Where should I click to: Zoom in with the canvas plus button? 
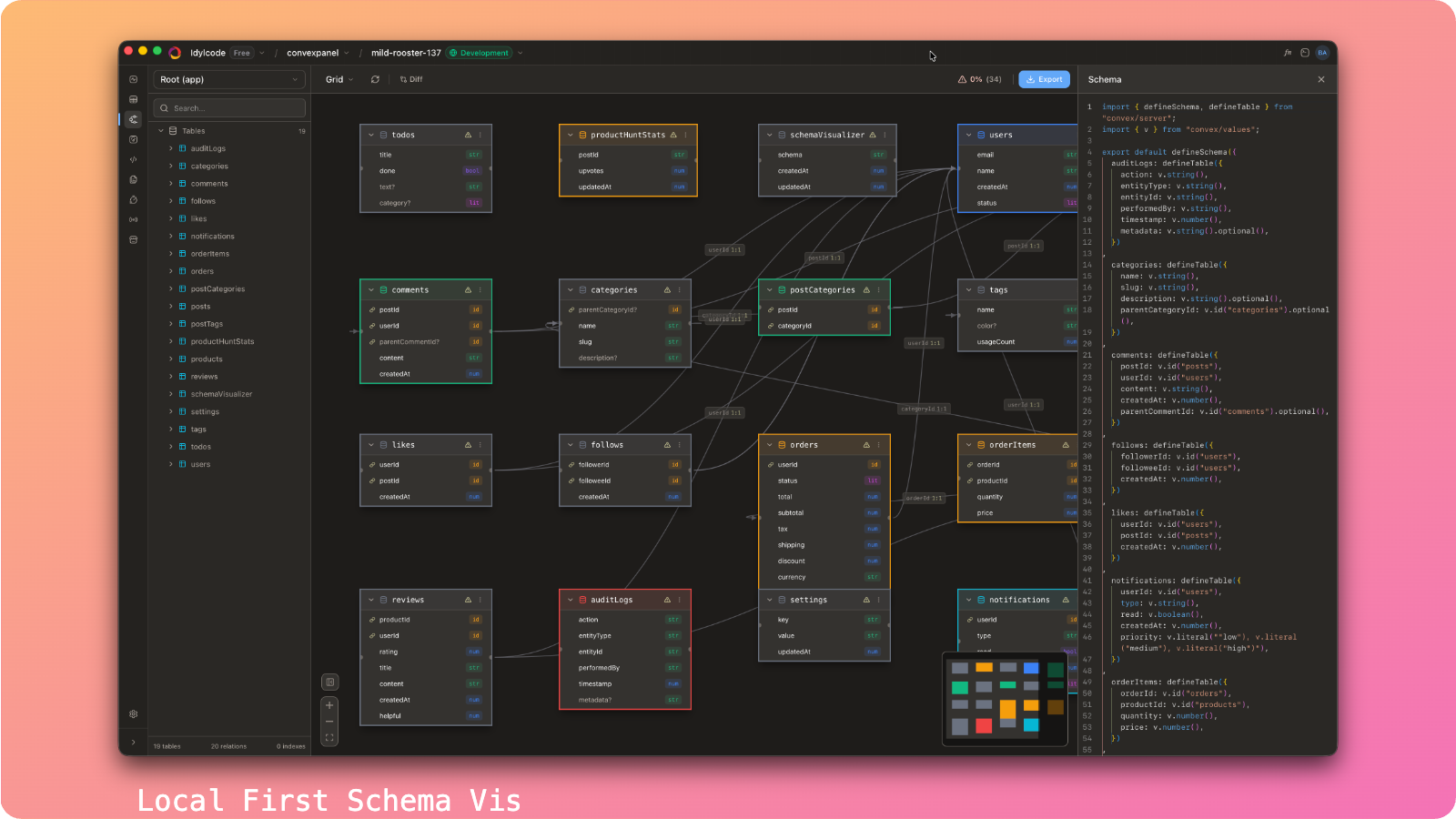pyautogui.click(x=329, y=705)
